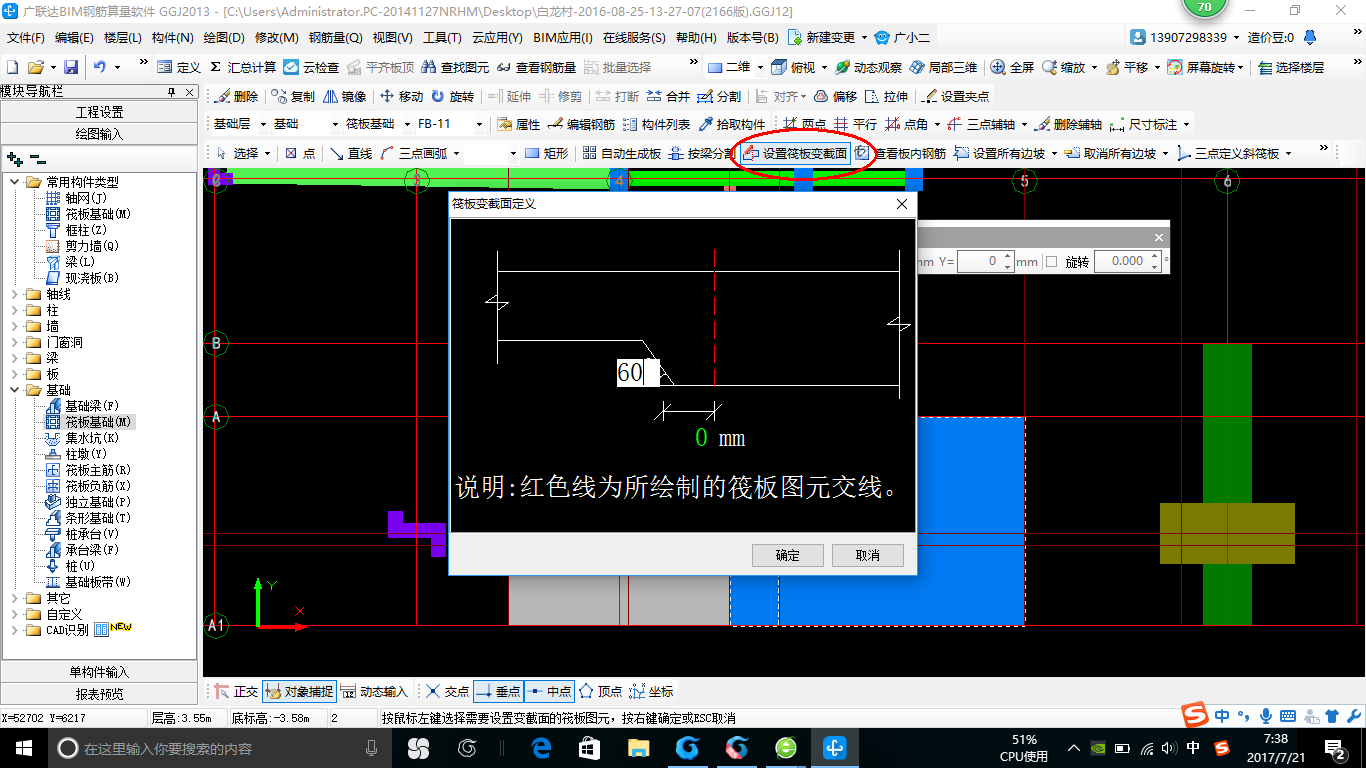This screenshot has height=768, width=1366.
Task: Open 报表预览 report preview
Action: coord(99,694)
